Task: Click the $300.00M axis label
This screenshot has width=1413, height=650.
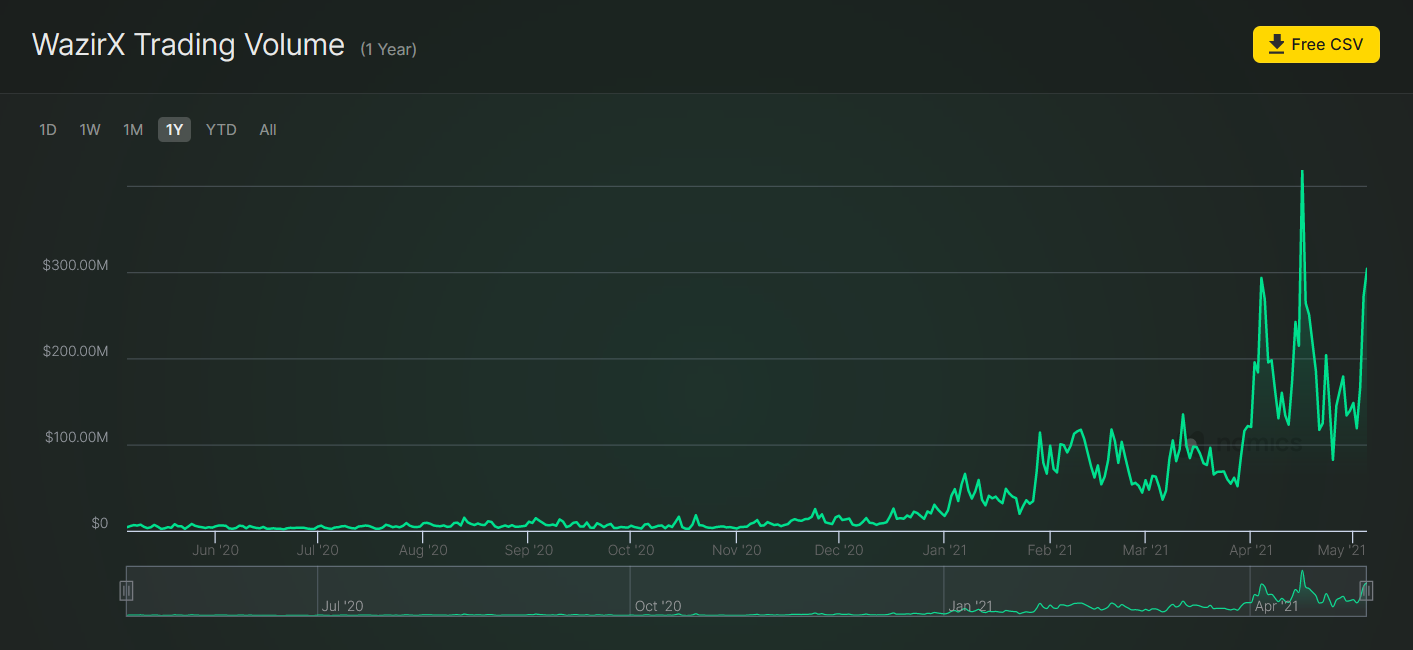Action: pos(75,266)
